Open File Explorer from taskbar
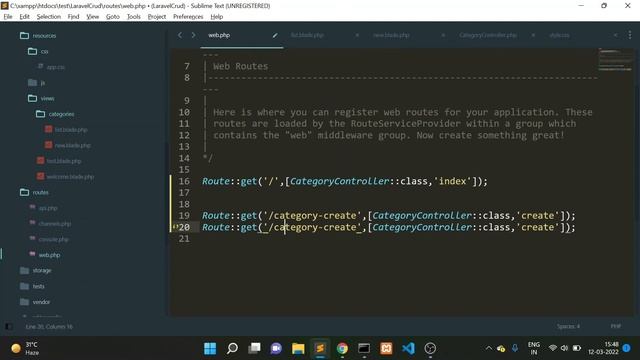This screenshot has height=360, width=640. point(298,349)
